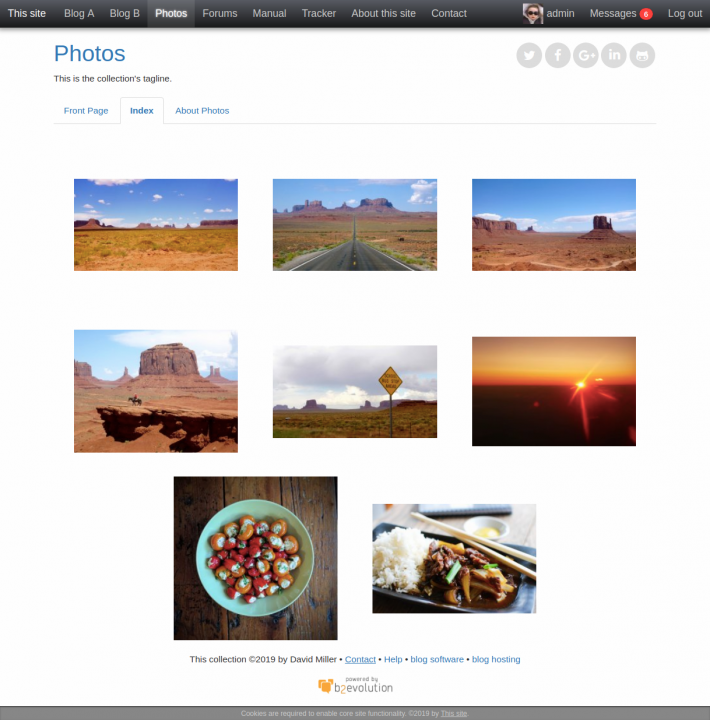Open the Twitter social icon
Screen dimensions: 710x720
click(529, 56)
